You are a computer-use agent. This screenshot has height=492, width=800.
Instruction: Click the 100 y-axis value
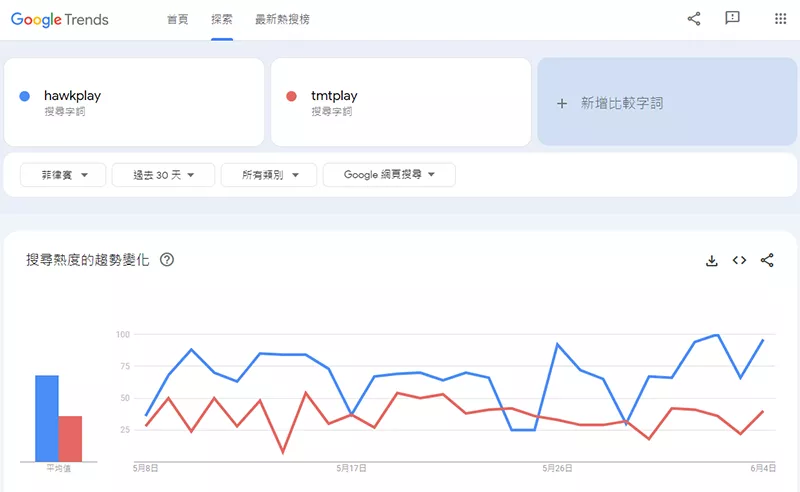(x=123, y=334)
